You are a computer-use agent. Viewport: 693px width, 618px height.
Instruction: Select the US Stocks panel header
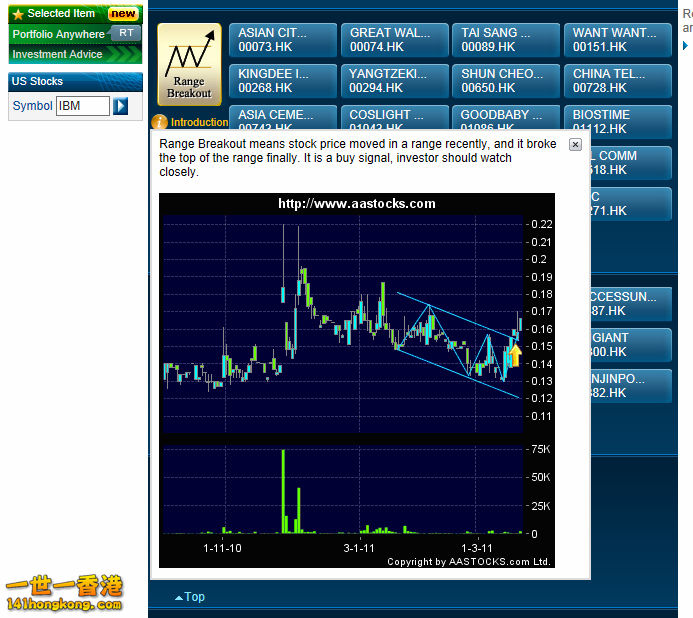pos(75,81)
